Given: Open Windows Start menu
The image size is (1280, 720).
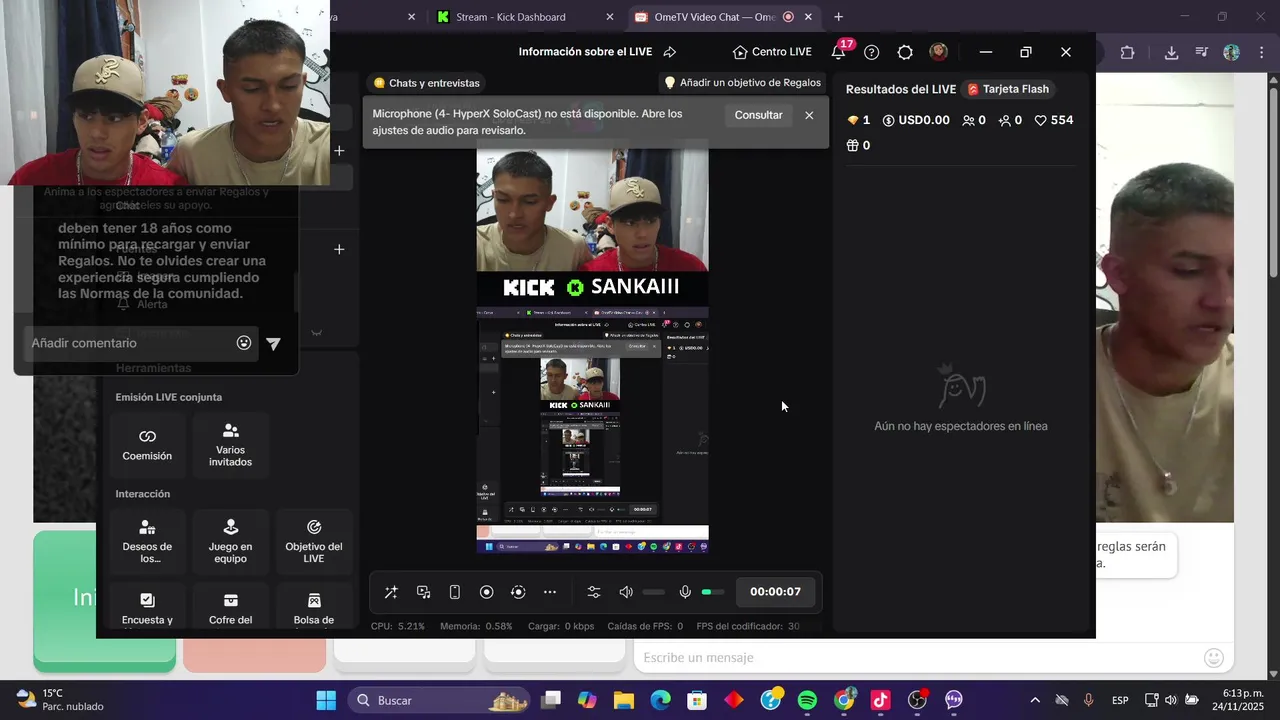Looking at the screenshot, I should pyautogui.click(x=326, y=700).
